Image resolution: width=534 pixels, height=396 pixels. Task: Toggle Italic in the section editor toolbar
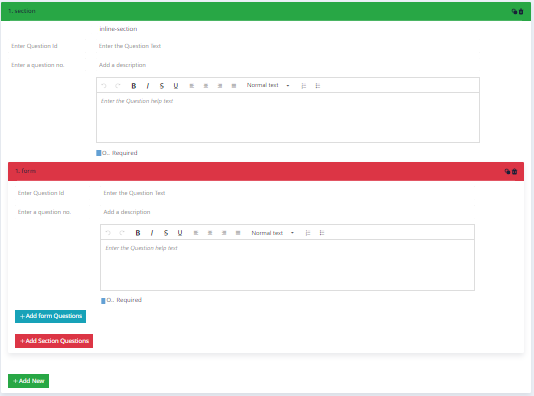147,86
